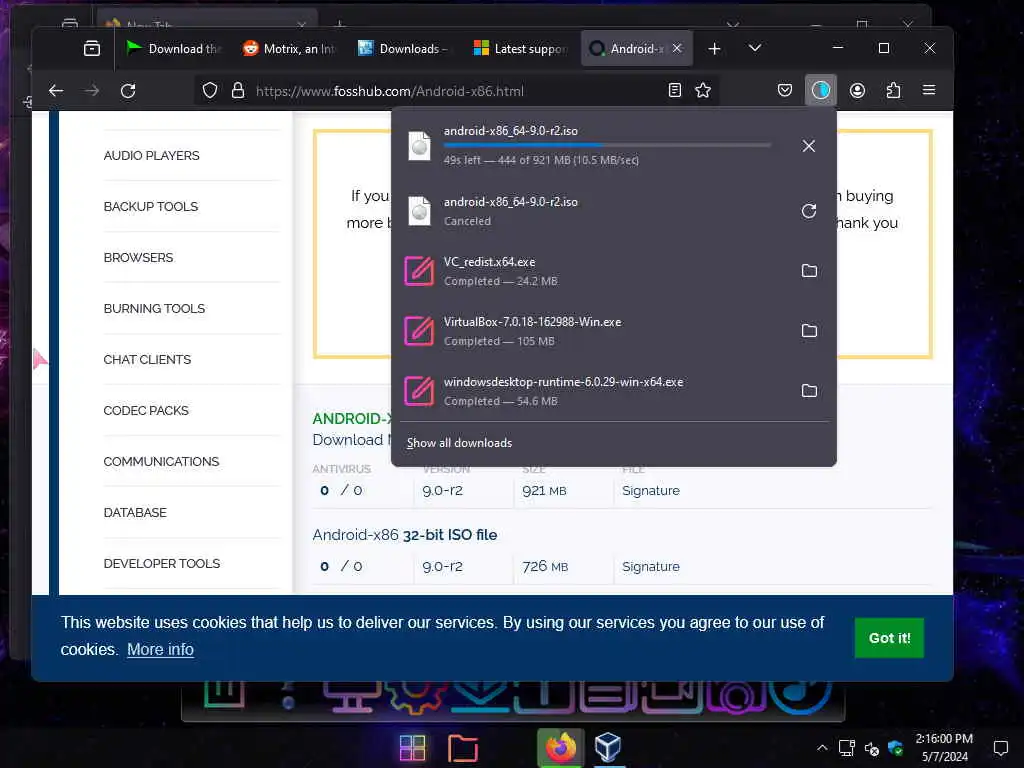The image size is (1024, 768).
Task: Reload the current page
Action: pos(128,91)
